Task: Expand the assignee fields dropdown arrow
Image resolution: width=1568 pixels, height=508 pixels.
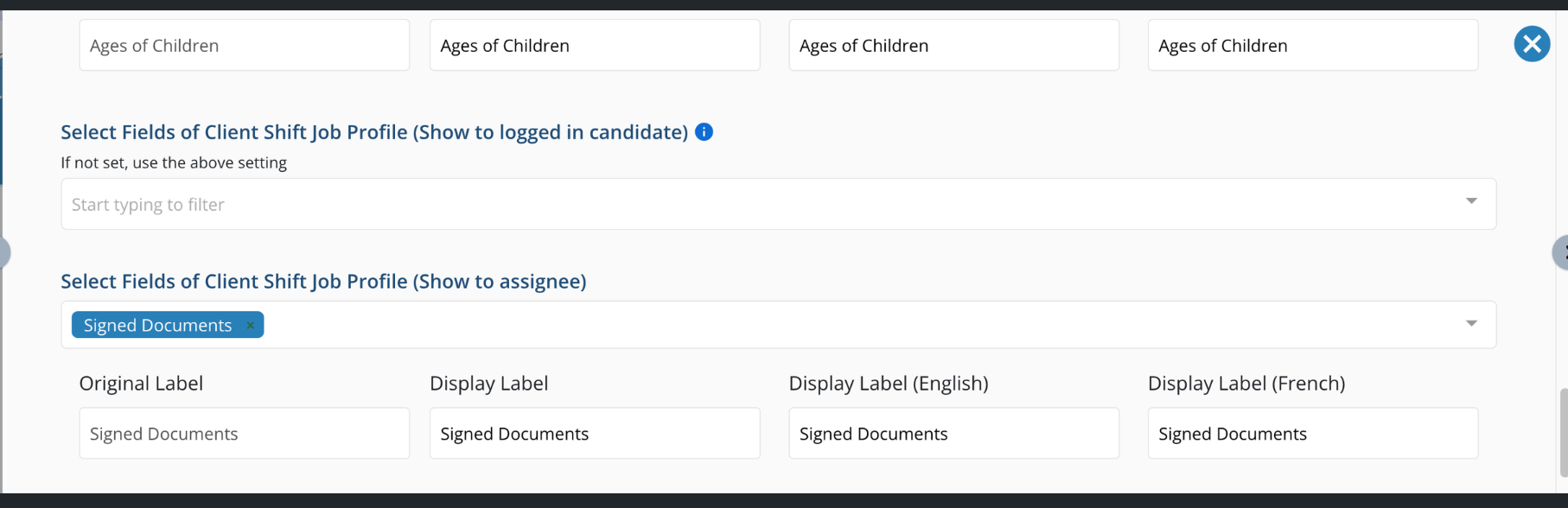Action: click(1471, 324)
